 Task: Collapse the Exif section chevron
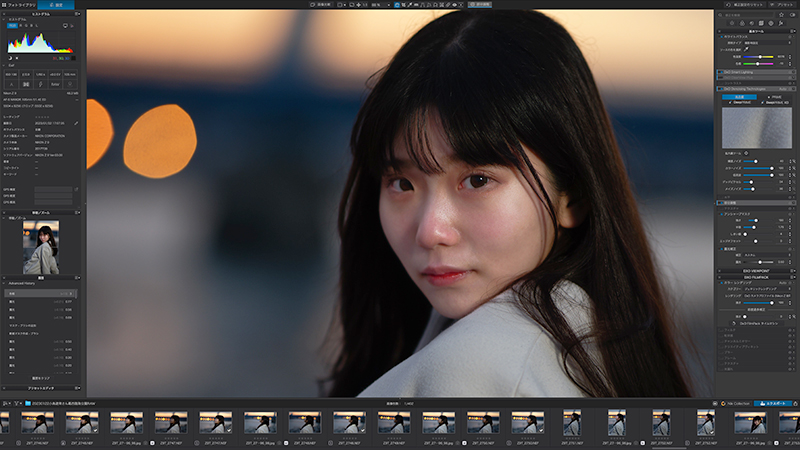[4, 65]
